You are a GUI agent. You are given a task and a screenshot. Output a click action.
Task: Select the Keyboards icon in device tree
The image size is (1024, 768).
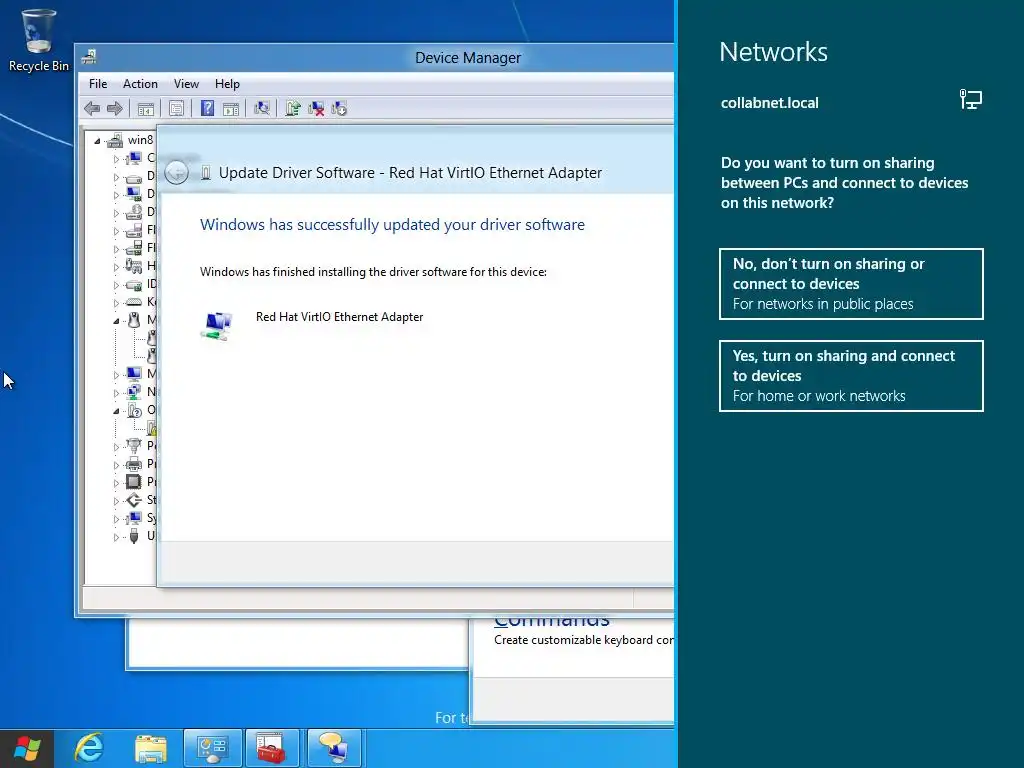tap(134, 302)
